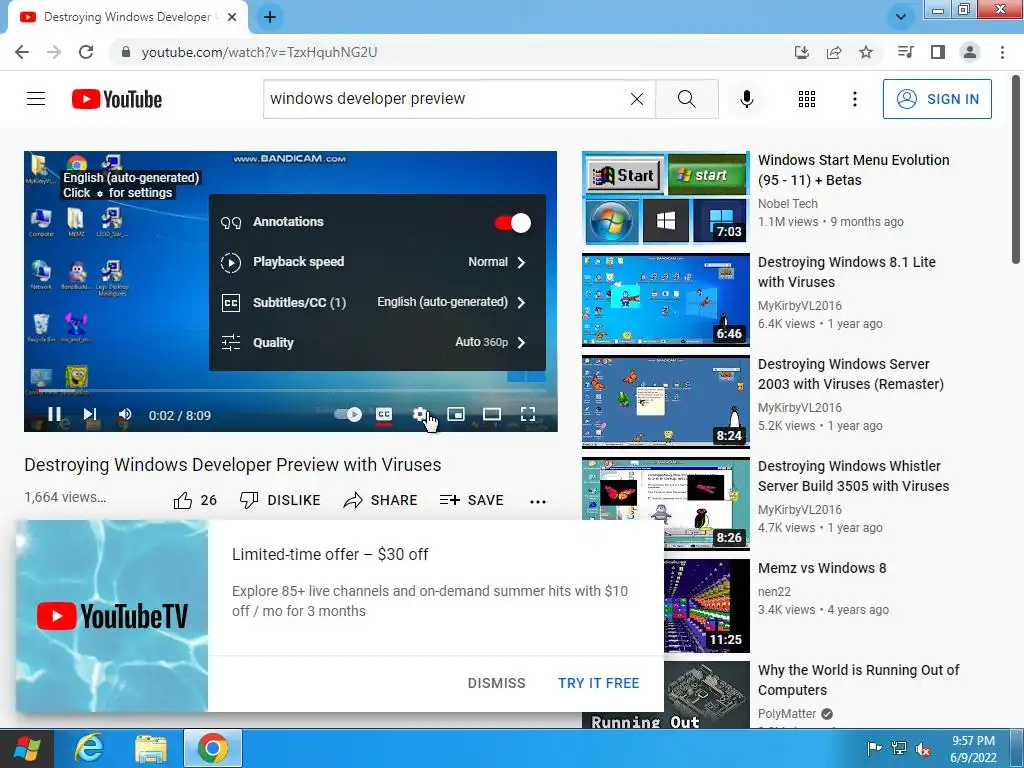The image size is (1024, 768).
Task: Open Why the World is Running Out video
Action: point(858,680)
